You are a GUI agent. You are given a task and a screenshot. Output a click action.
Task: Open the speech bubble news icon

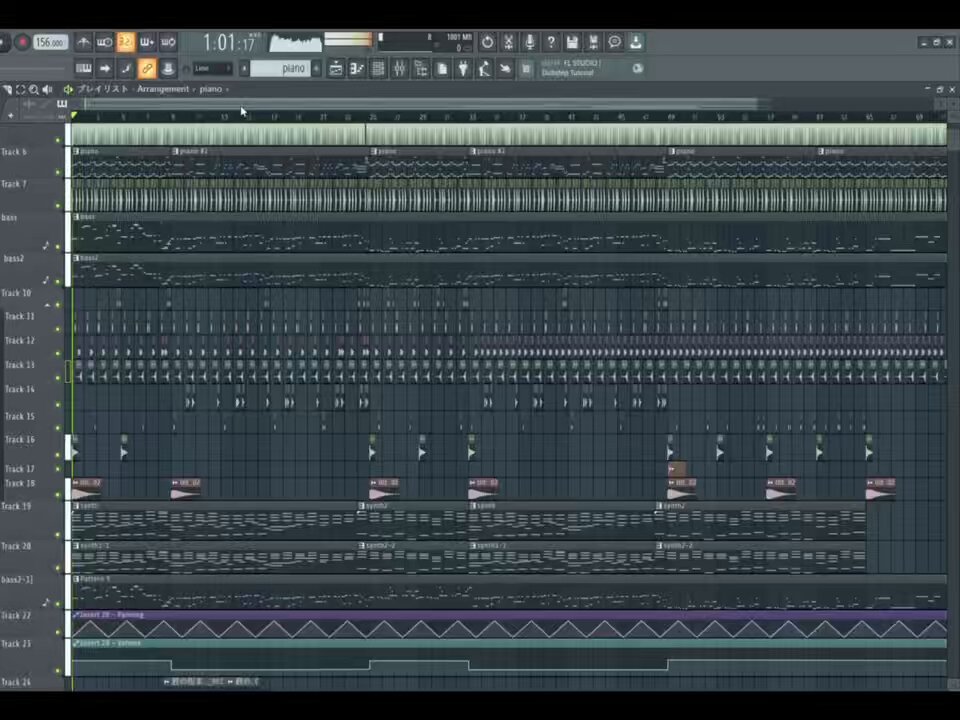pos(614,42)
